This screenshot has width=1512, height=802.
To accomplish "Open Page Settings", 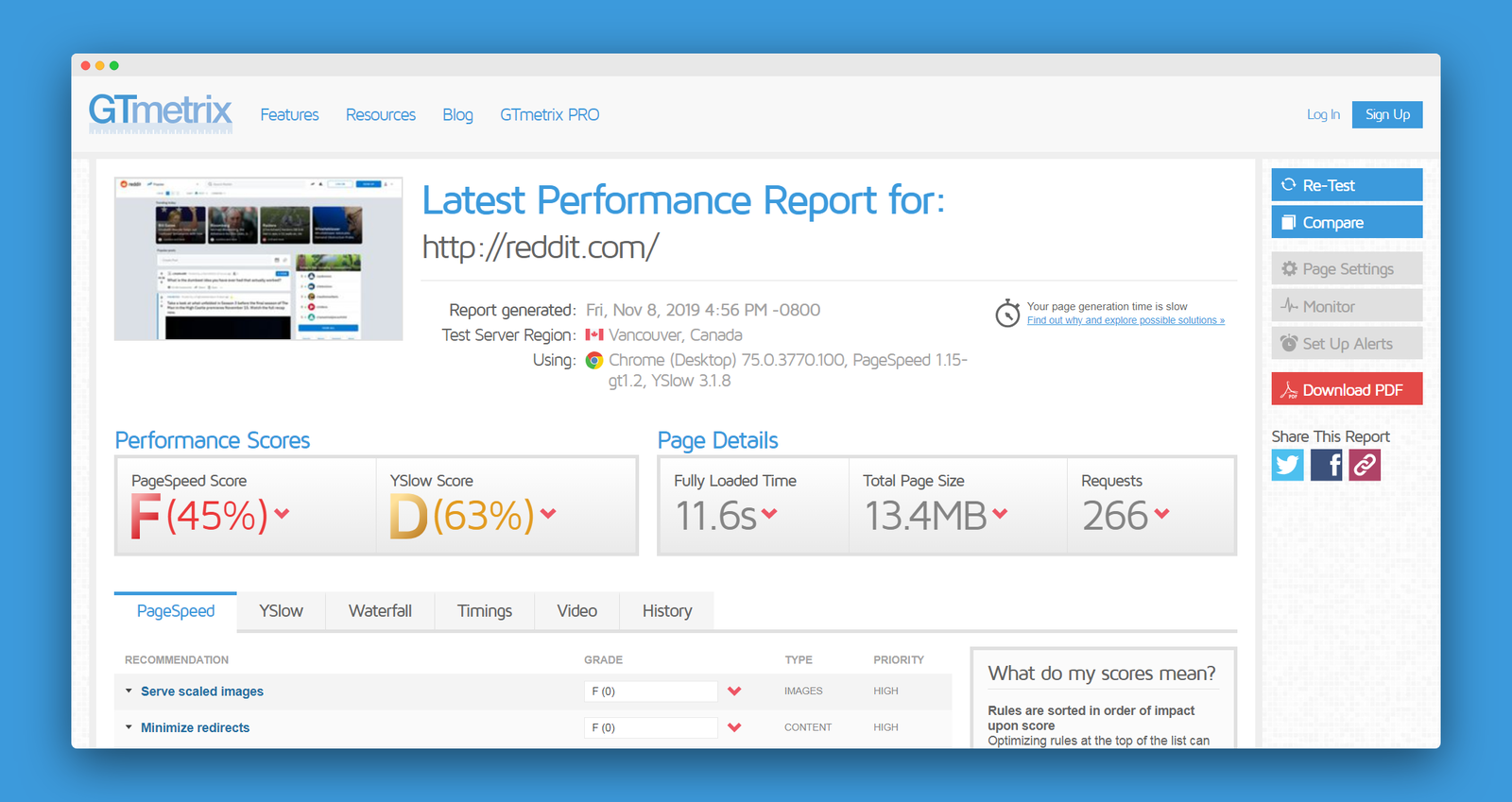I will click(1347, 269).
